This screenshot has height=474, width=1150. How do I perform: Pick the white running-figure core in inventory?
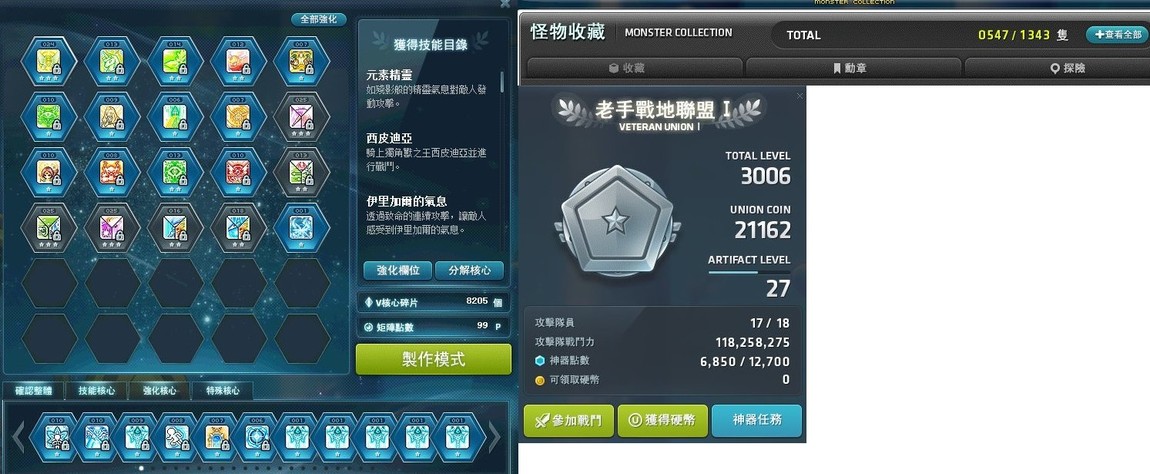pos(175,437)
